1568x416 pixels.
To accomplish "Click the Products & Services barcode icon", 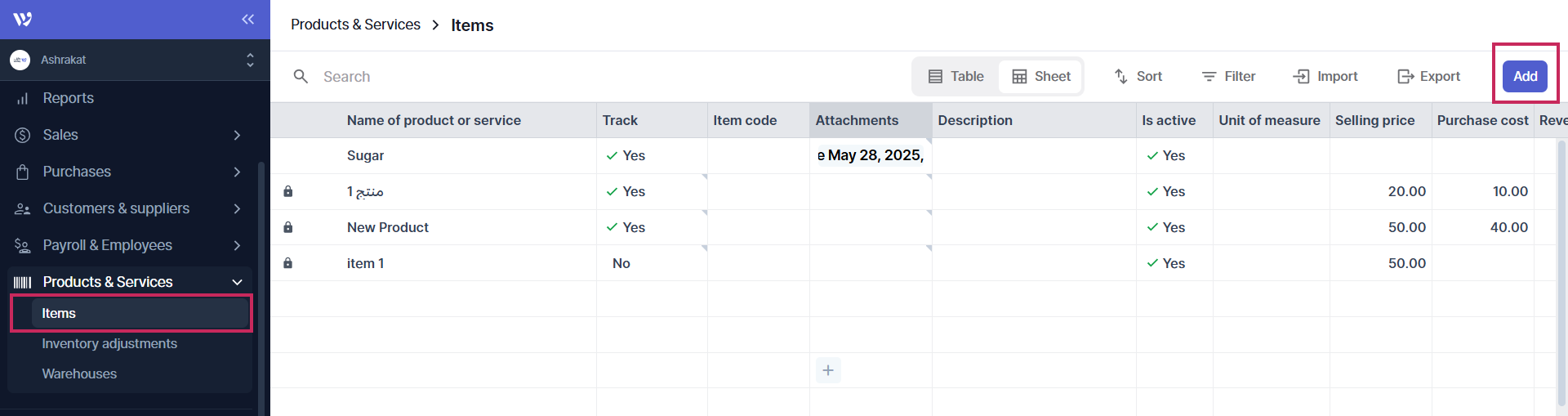I will tap(23, 282).
